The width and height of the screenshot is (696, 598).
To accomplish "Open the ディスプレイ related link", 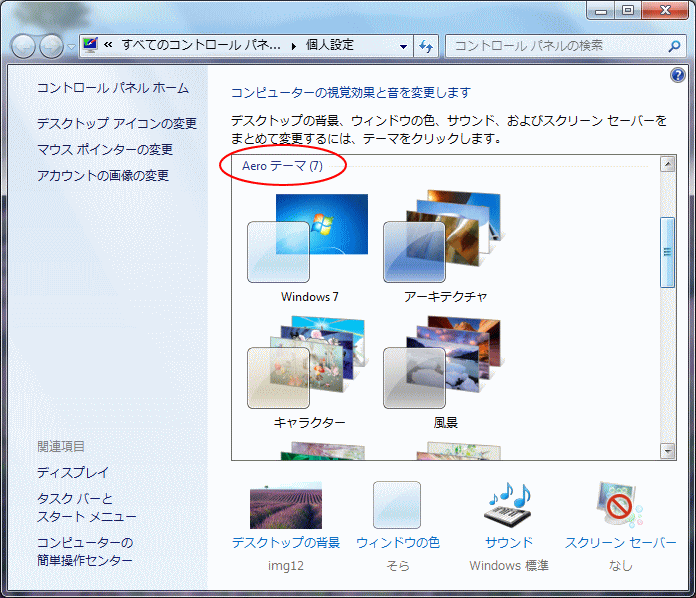I will [x=73, y=472].
